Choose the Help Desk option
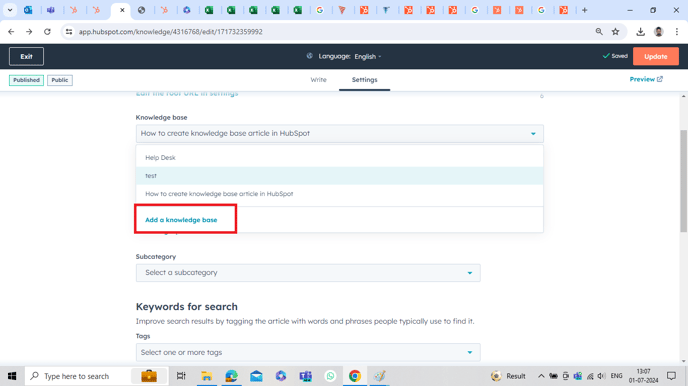This screenshot has width=688, height=386. (x=339, y=157)
